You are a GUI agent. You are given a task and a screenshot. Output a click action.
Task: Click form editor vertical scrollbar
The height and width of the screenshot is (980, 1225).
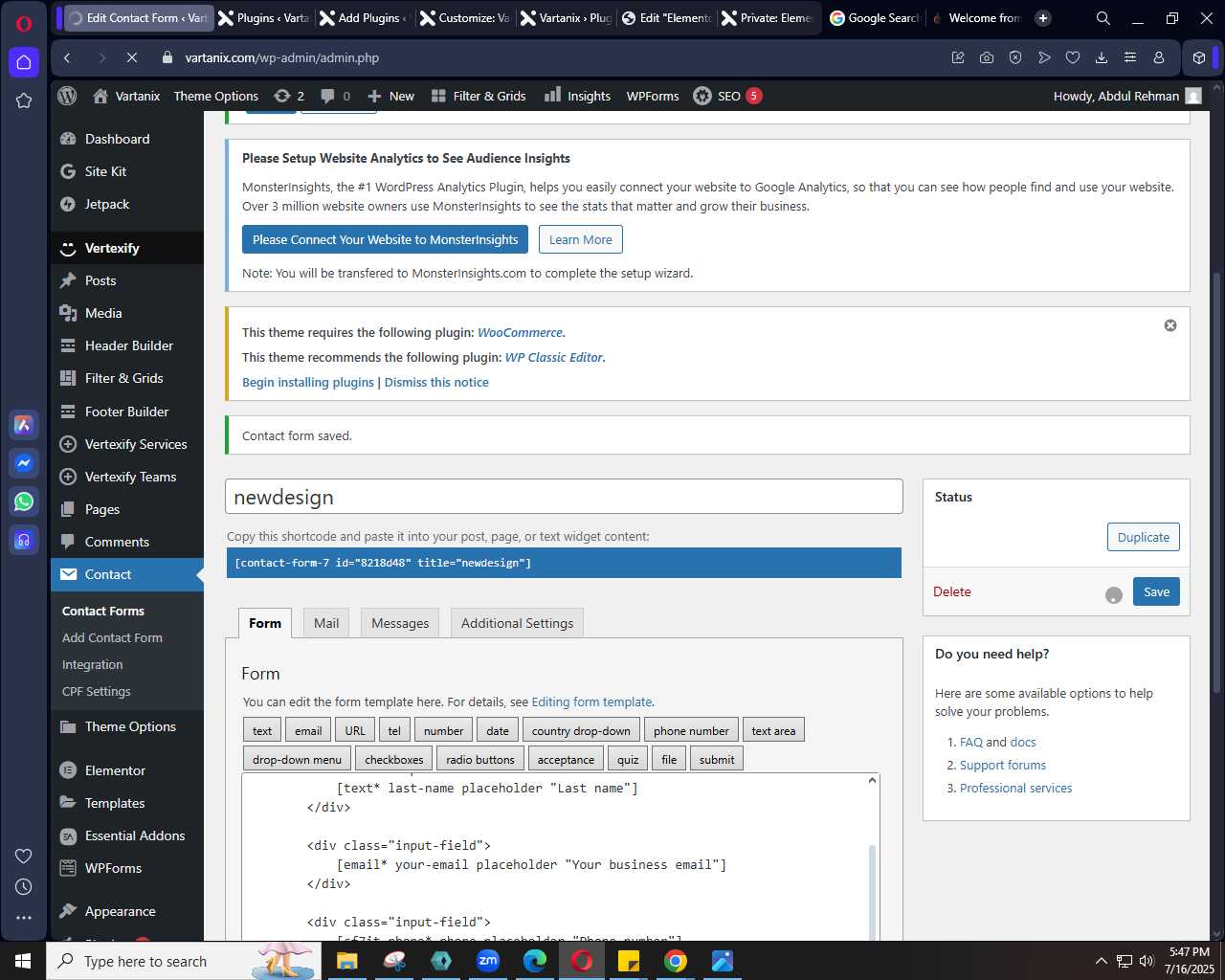872,892
